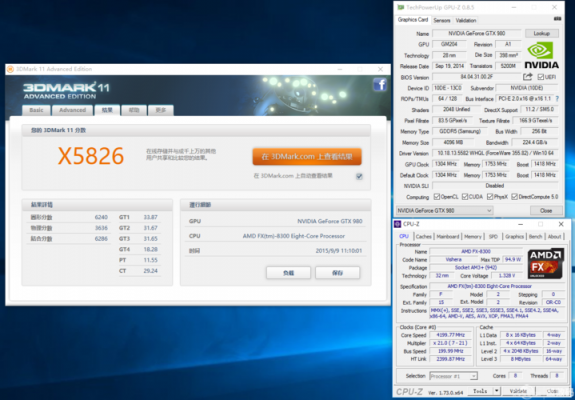575x400 pixels.
Task: Click the CPU-Z Specification field text
Action: click(x=490, y=286)
